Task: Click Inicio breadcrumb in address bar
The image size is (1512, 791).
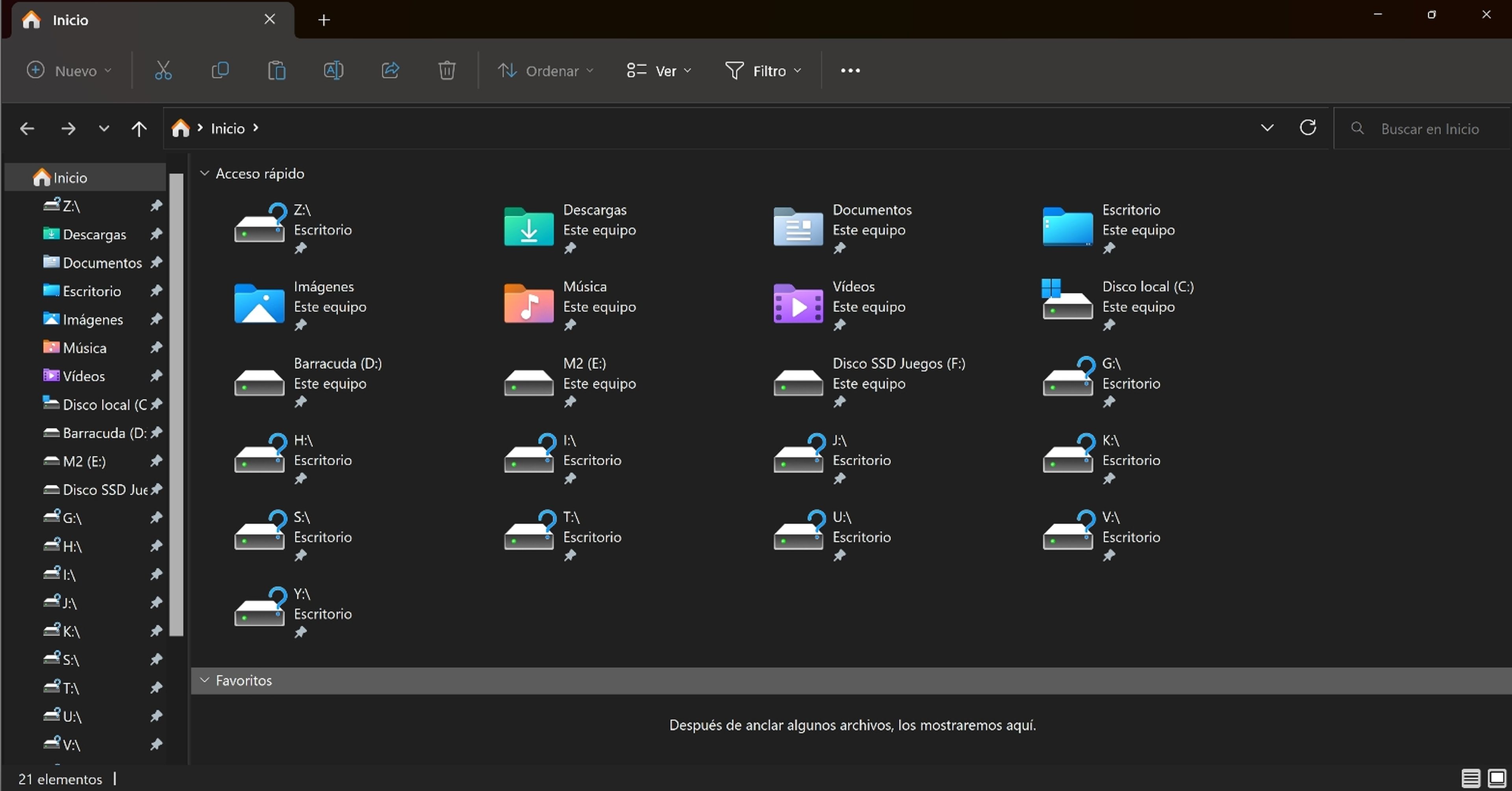Action: pos(228,128)
